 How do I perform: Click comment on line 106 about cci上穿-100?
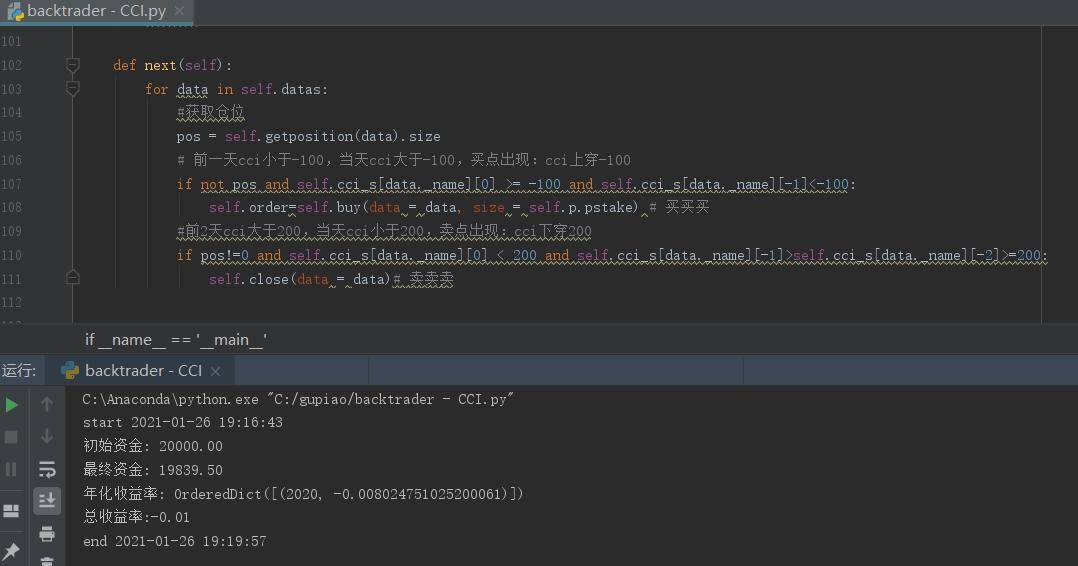[x=404, y=160]
